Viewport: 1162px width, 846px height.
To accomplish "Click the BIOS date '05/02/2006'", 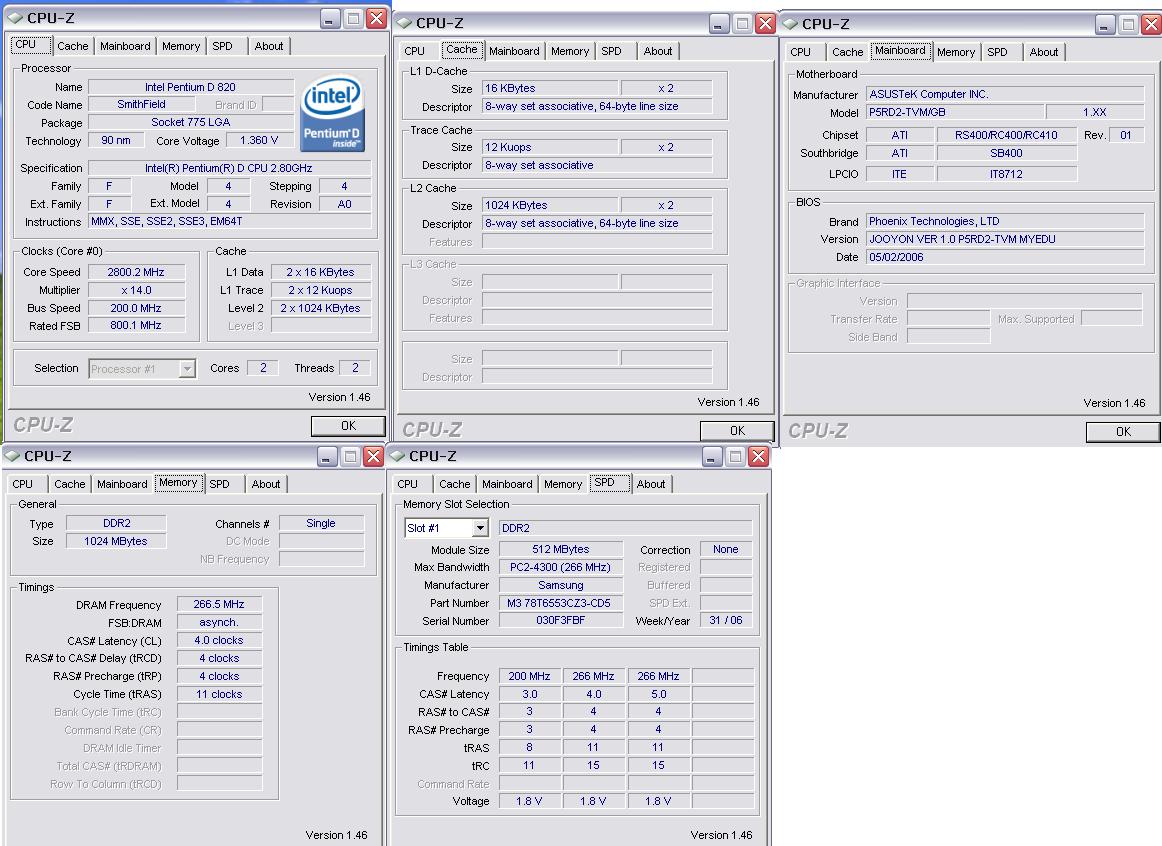I will pyautogui.click(x=1005, y=257).
